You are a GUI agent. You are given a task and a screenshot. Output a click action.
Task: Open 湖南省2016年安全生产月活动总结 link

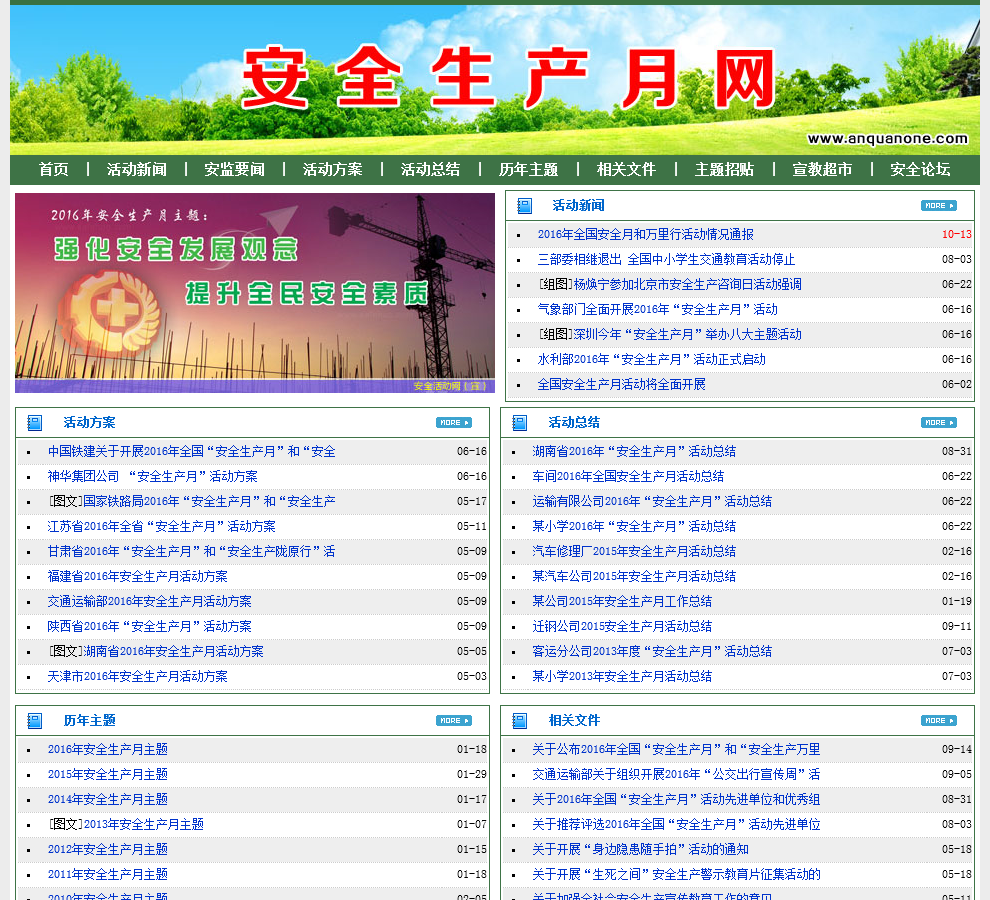(x=634, y=452)
